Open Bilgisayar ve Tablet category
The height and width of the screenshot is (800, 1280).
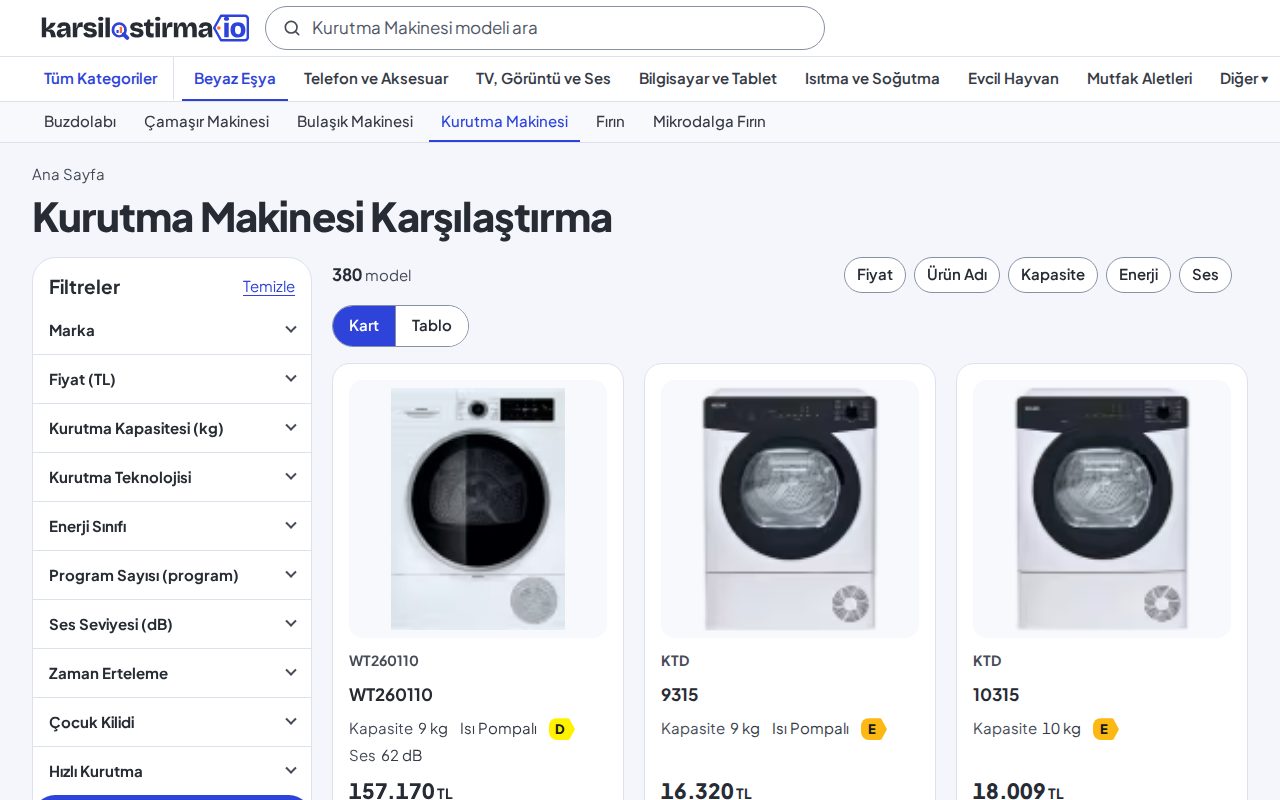[x=708, y=79]
